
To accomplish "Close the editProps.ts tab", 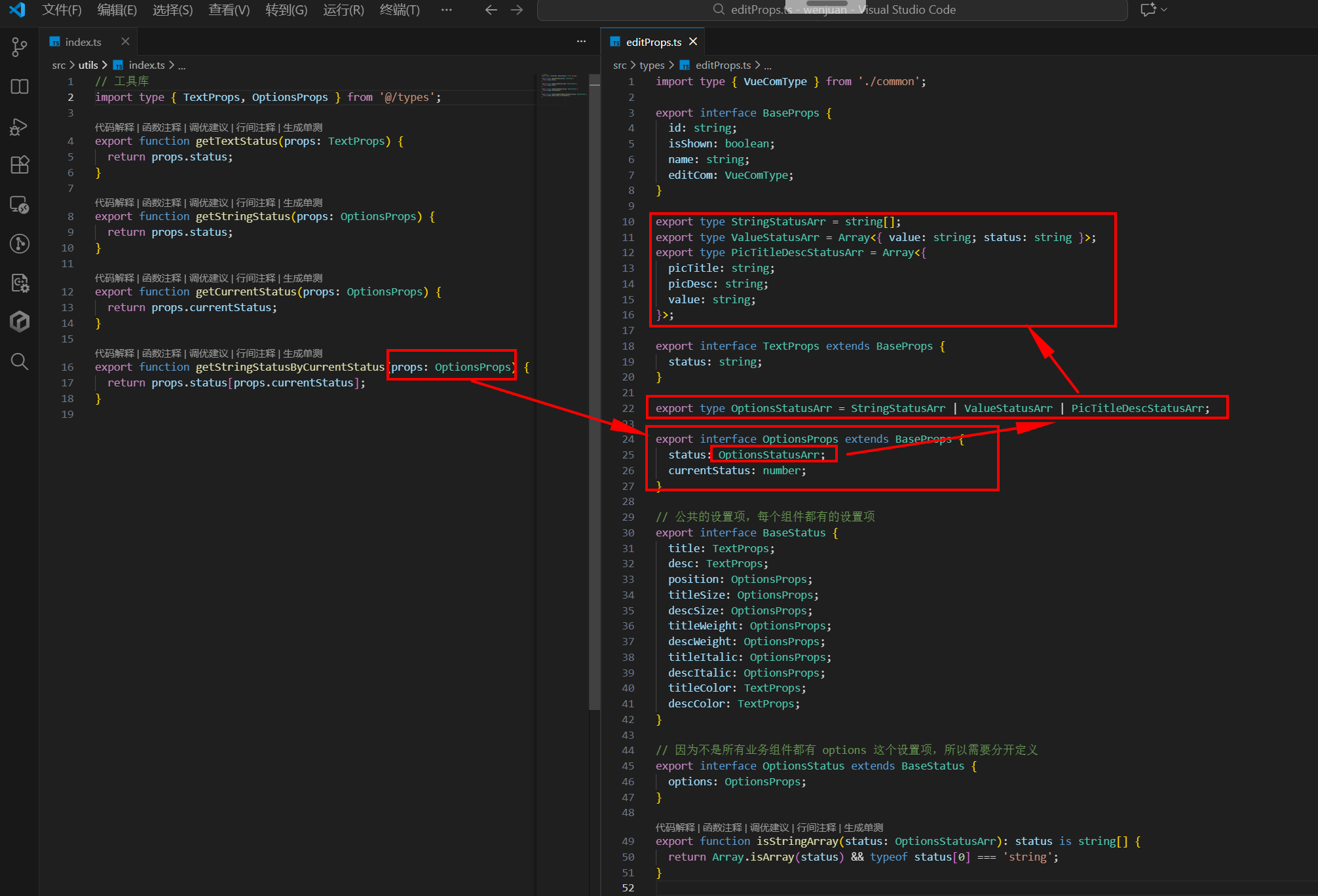I will click(693, 42).
